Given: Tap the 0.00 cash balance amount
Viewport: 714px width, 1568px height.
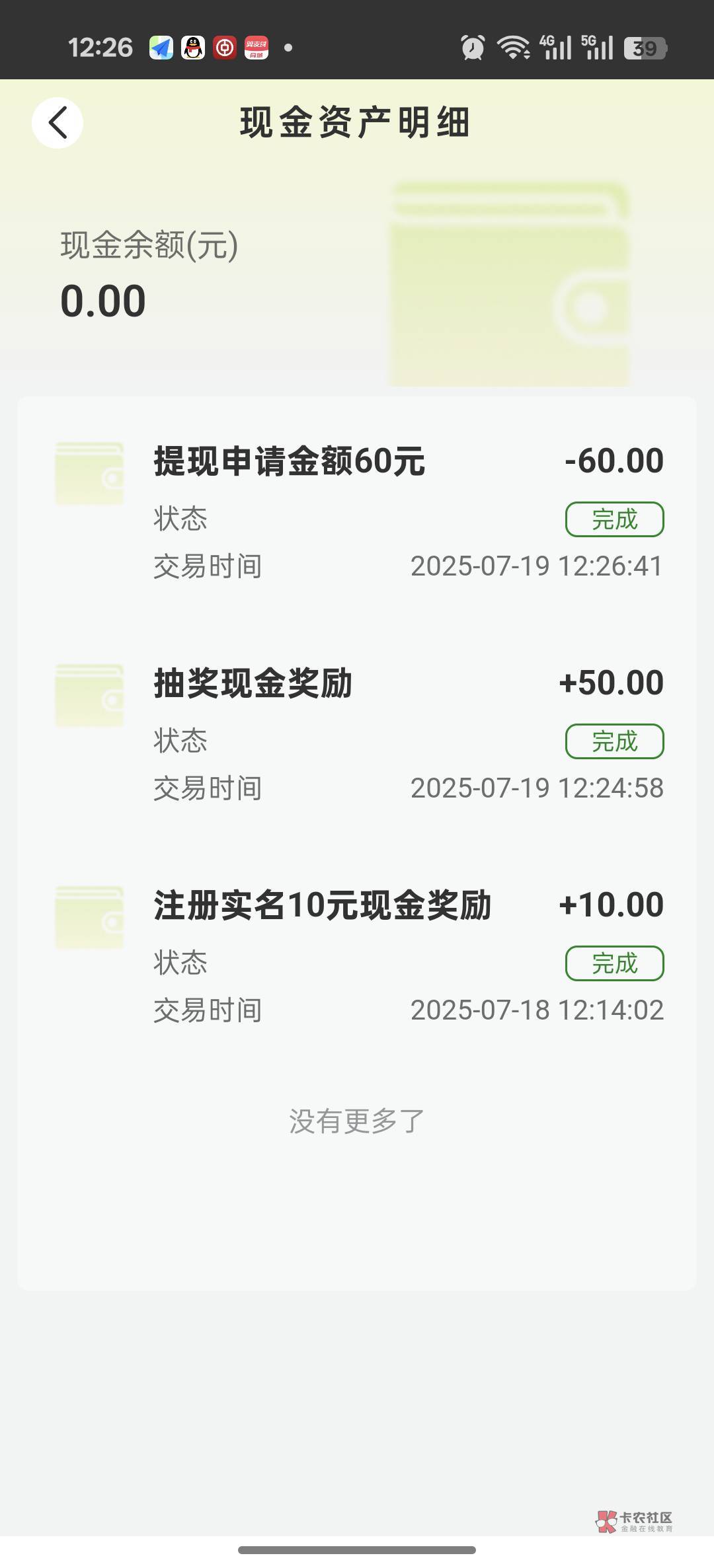Looking at the screenshot, I should click(103, 301).
